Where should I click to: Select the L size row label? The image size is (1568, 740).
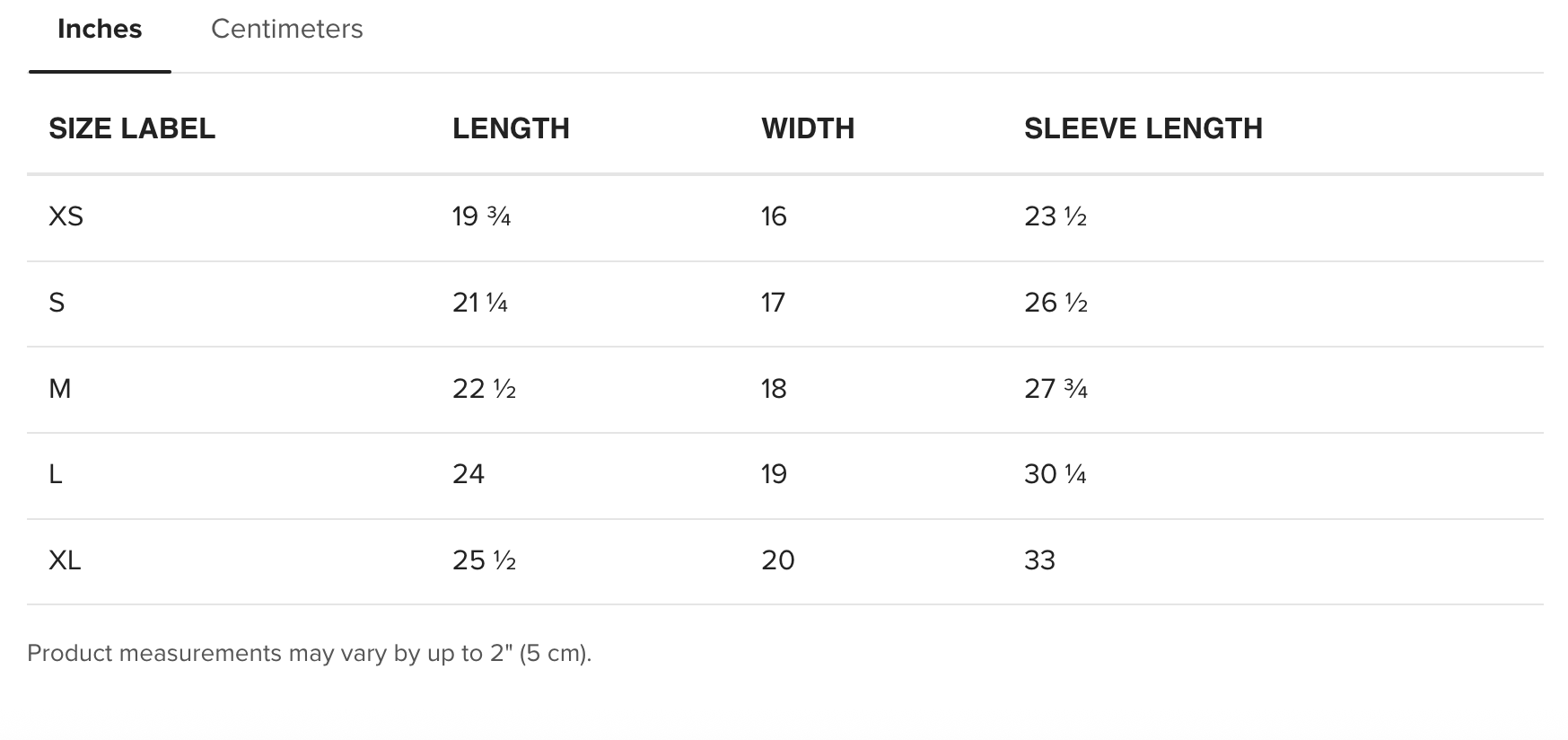[55, 474]
